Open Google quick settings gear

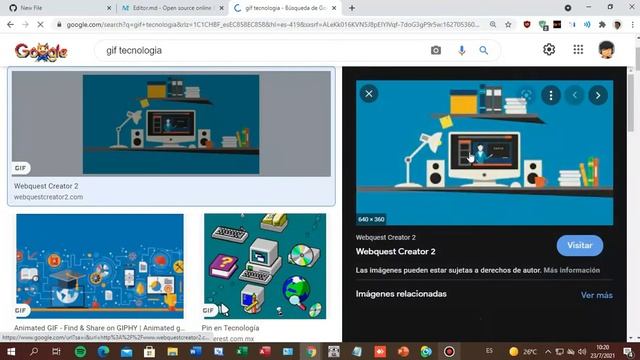[x=549, y=49]
